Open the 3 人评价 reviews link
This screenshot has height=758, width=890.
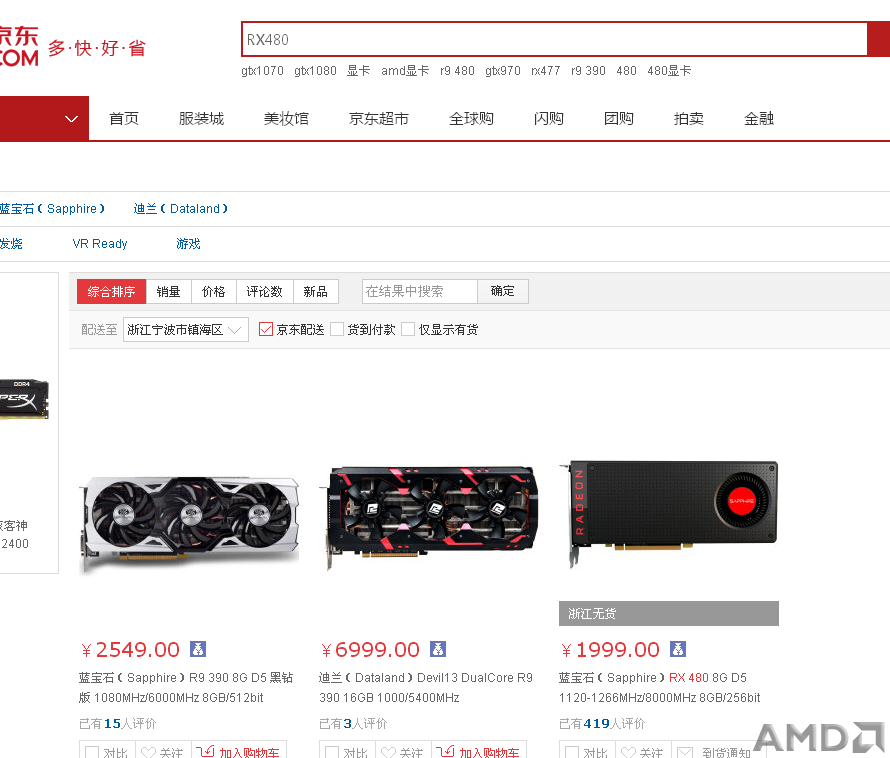tap(353, 723)
